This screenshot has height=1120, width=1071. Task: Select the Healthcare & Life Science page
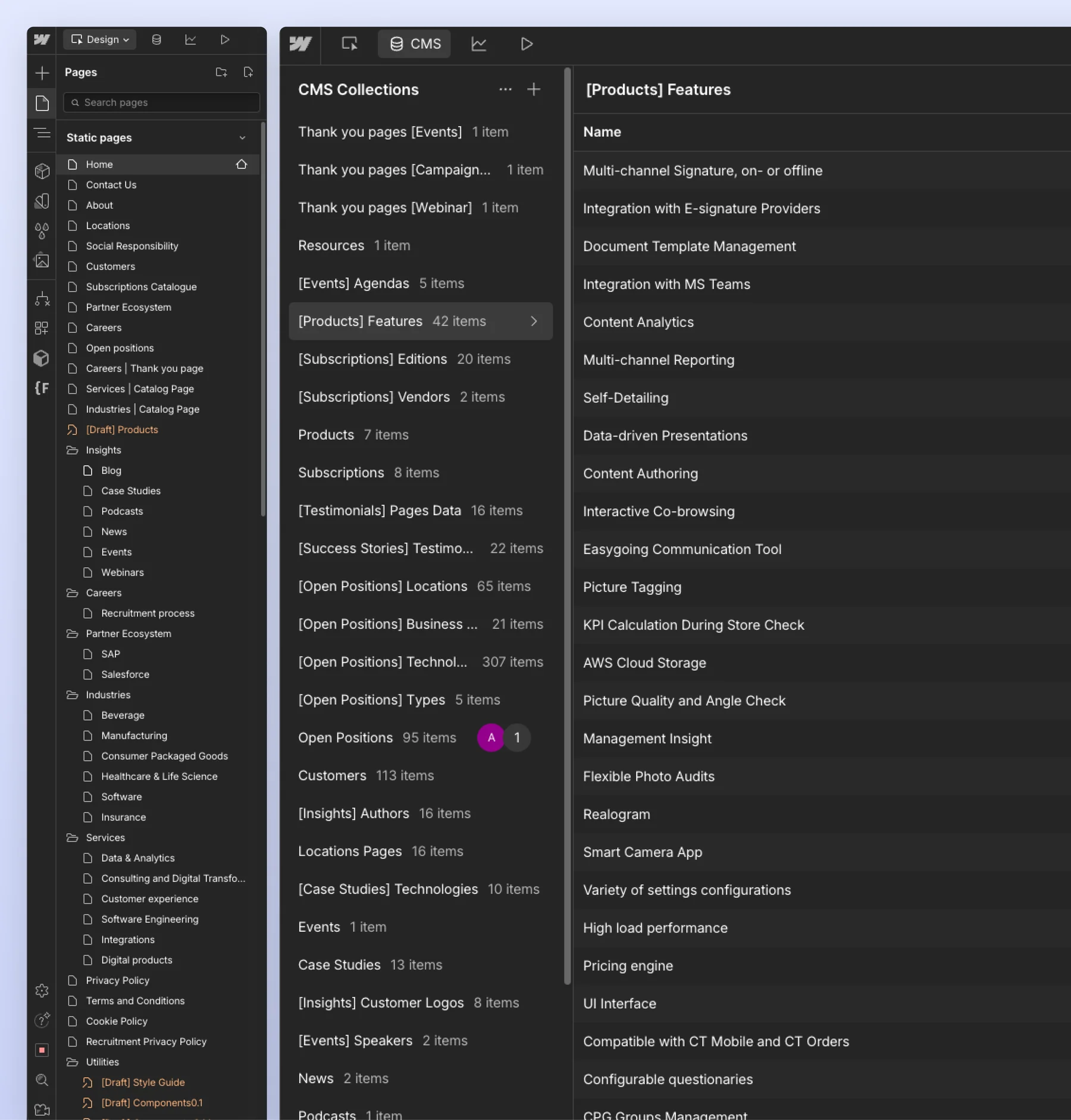[159, 776]
